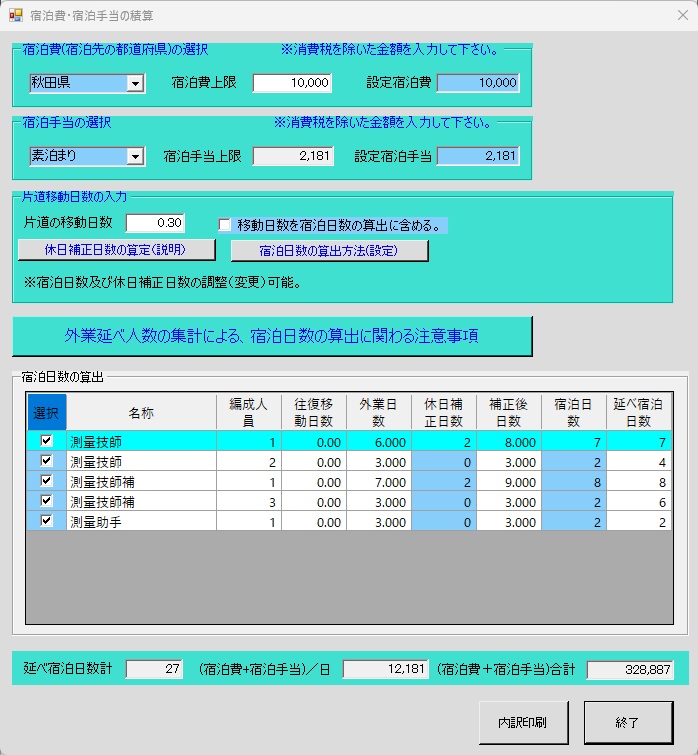
Task: Enable 移動日数を宿泊日数の算出に含める checkbox
Action: pos(225,225)
